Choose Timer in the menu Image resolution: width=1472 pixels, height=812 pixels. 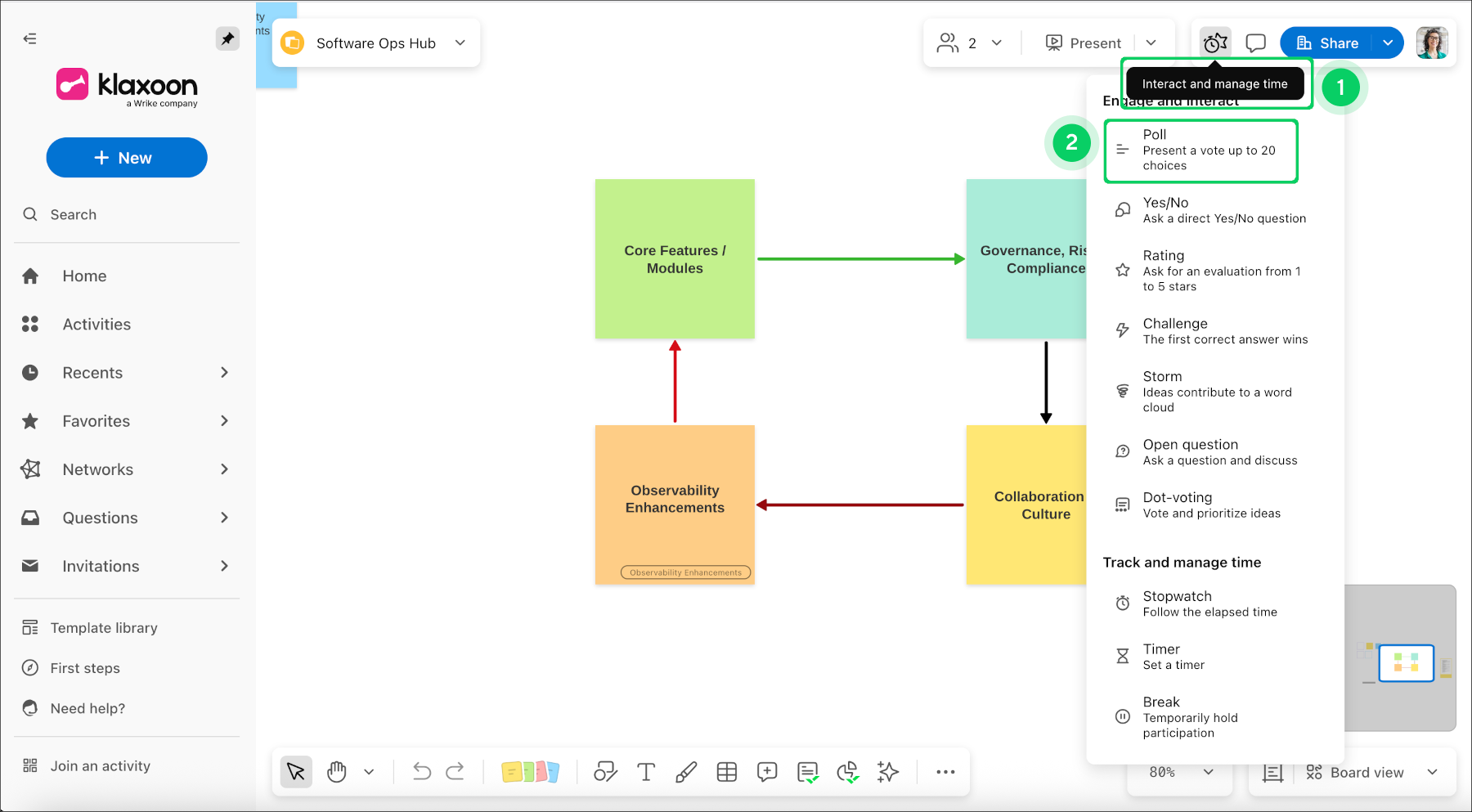1161,657
